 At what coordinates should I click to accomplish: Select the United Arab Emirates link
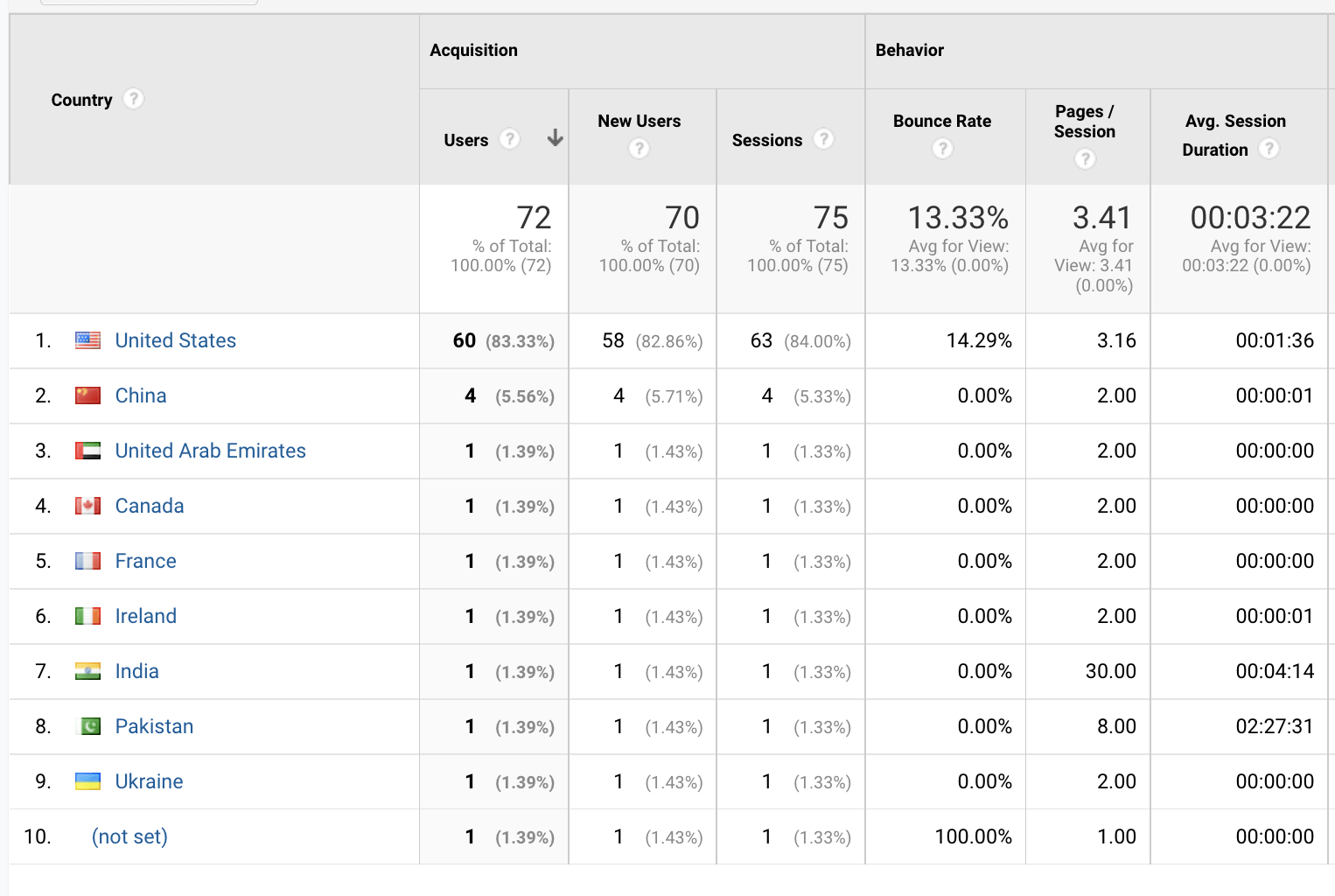pos(210,451)
